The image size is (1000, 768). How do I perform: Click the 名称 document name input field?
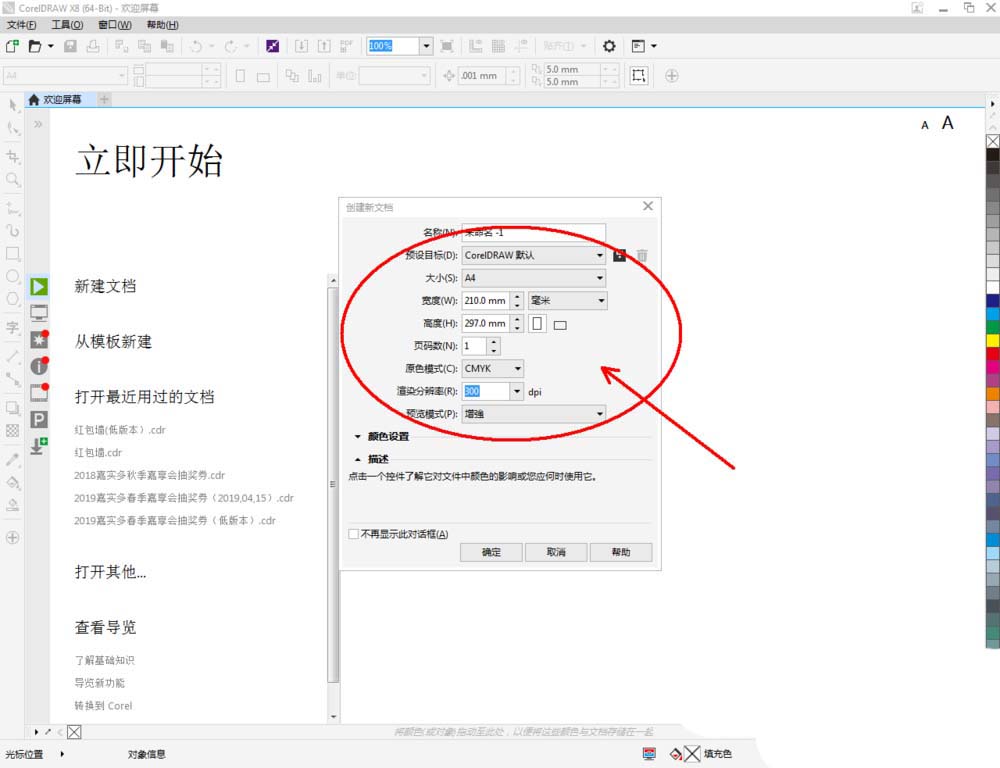point(534,232)
